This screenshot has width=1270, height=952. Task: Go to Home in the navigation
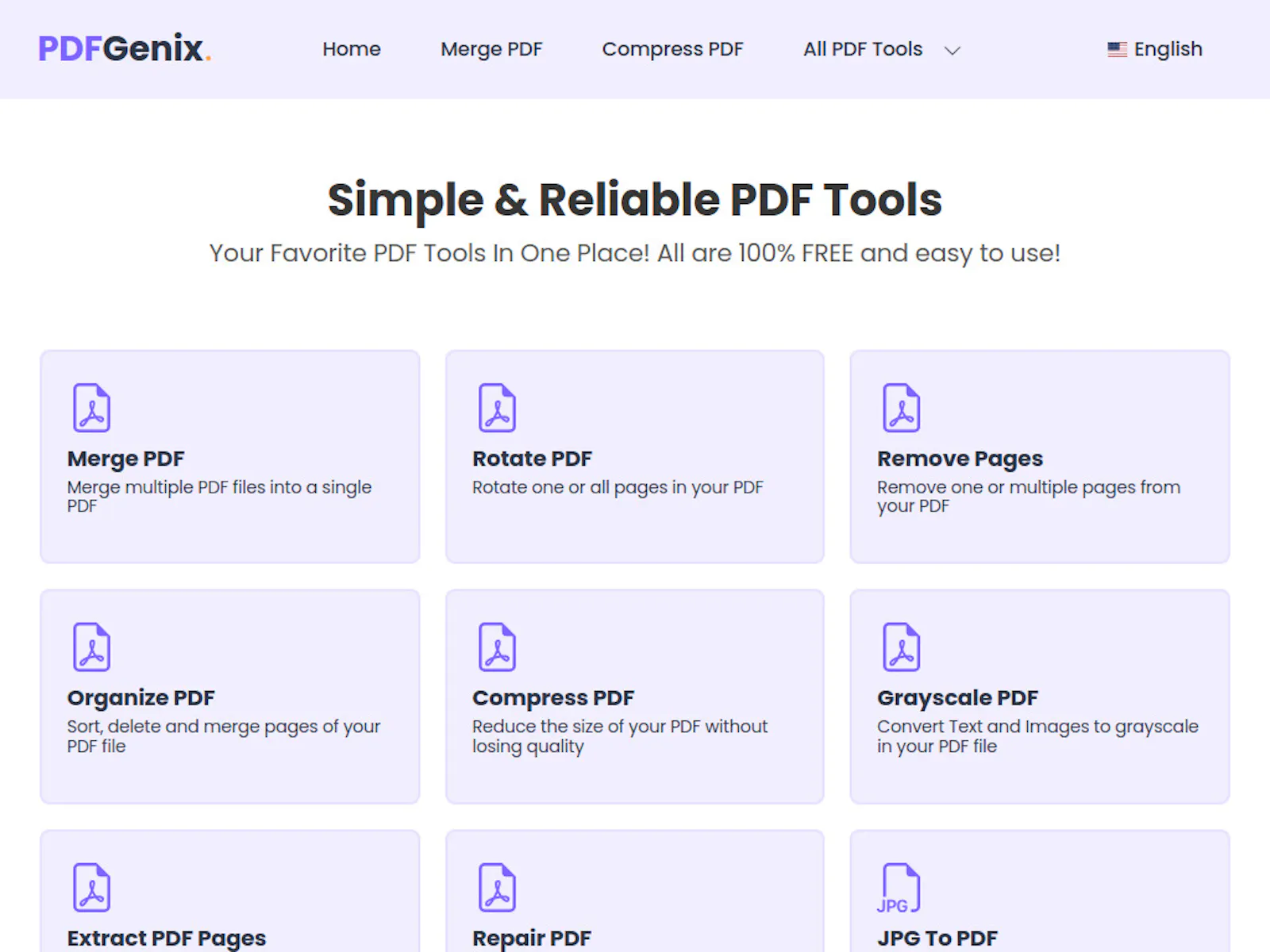(352, 49)
